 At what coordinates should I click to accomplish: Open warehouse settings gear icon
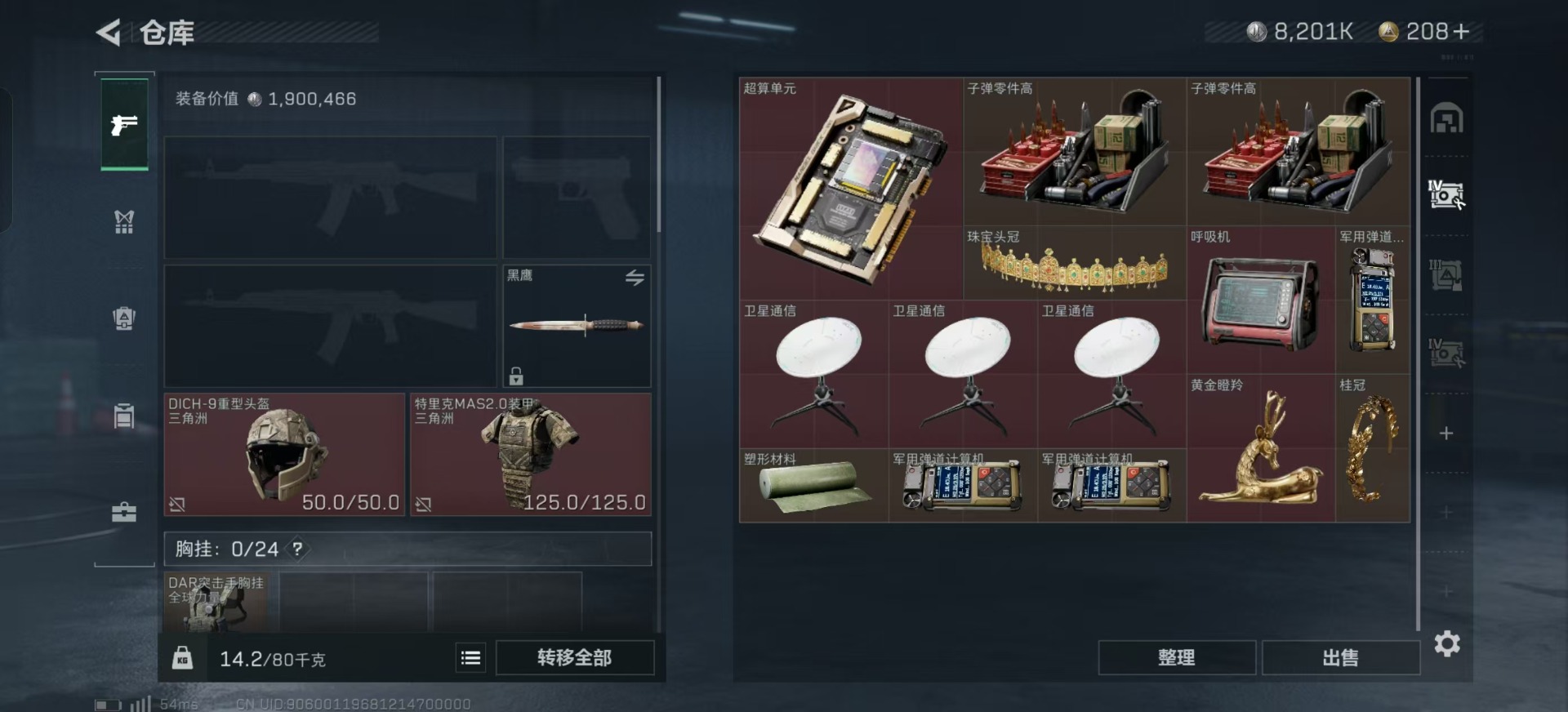pos(1447,644)
